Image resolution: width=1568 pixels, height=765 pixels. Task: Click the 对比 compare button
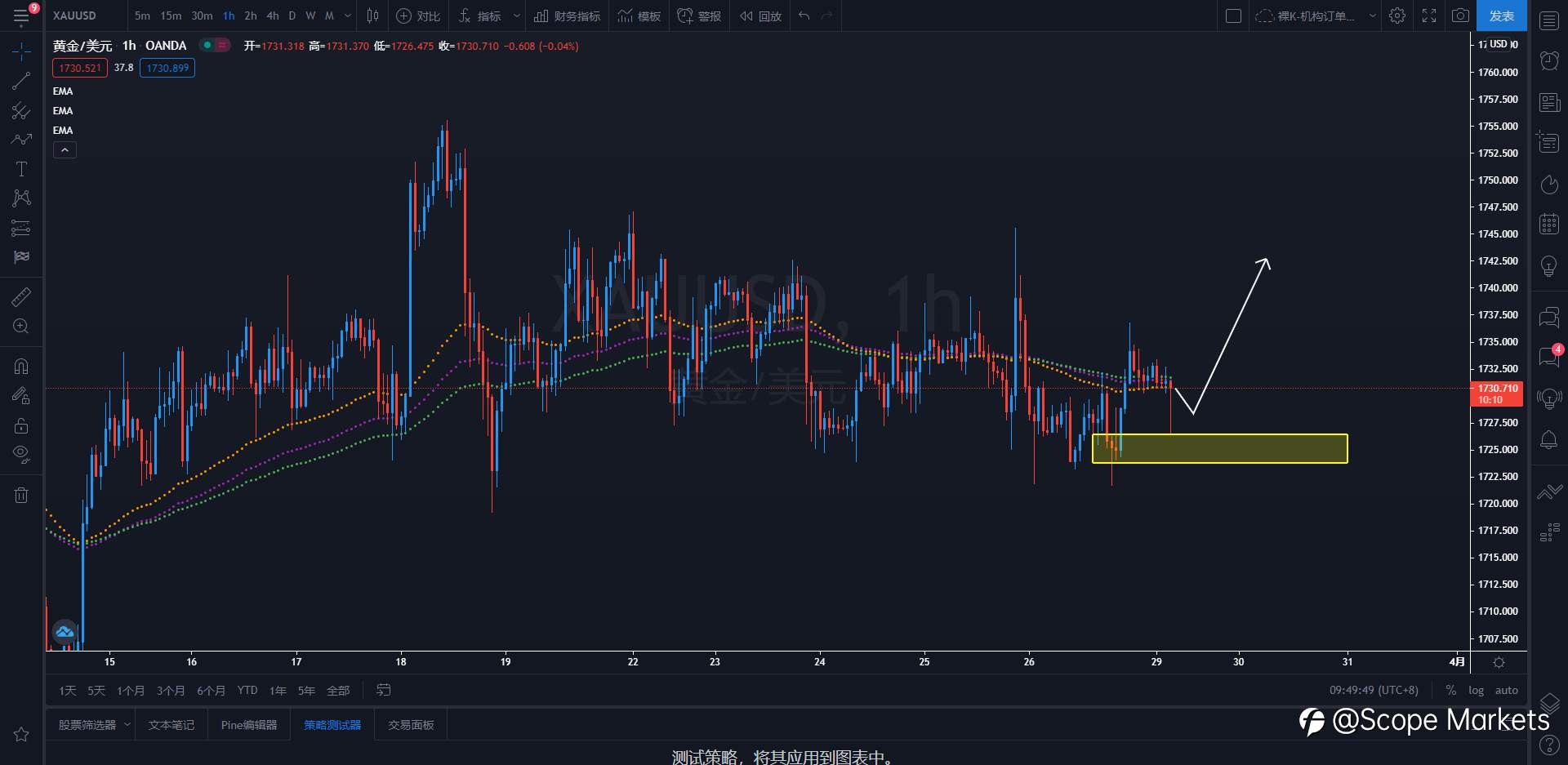click(x=418, y=16)
